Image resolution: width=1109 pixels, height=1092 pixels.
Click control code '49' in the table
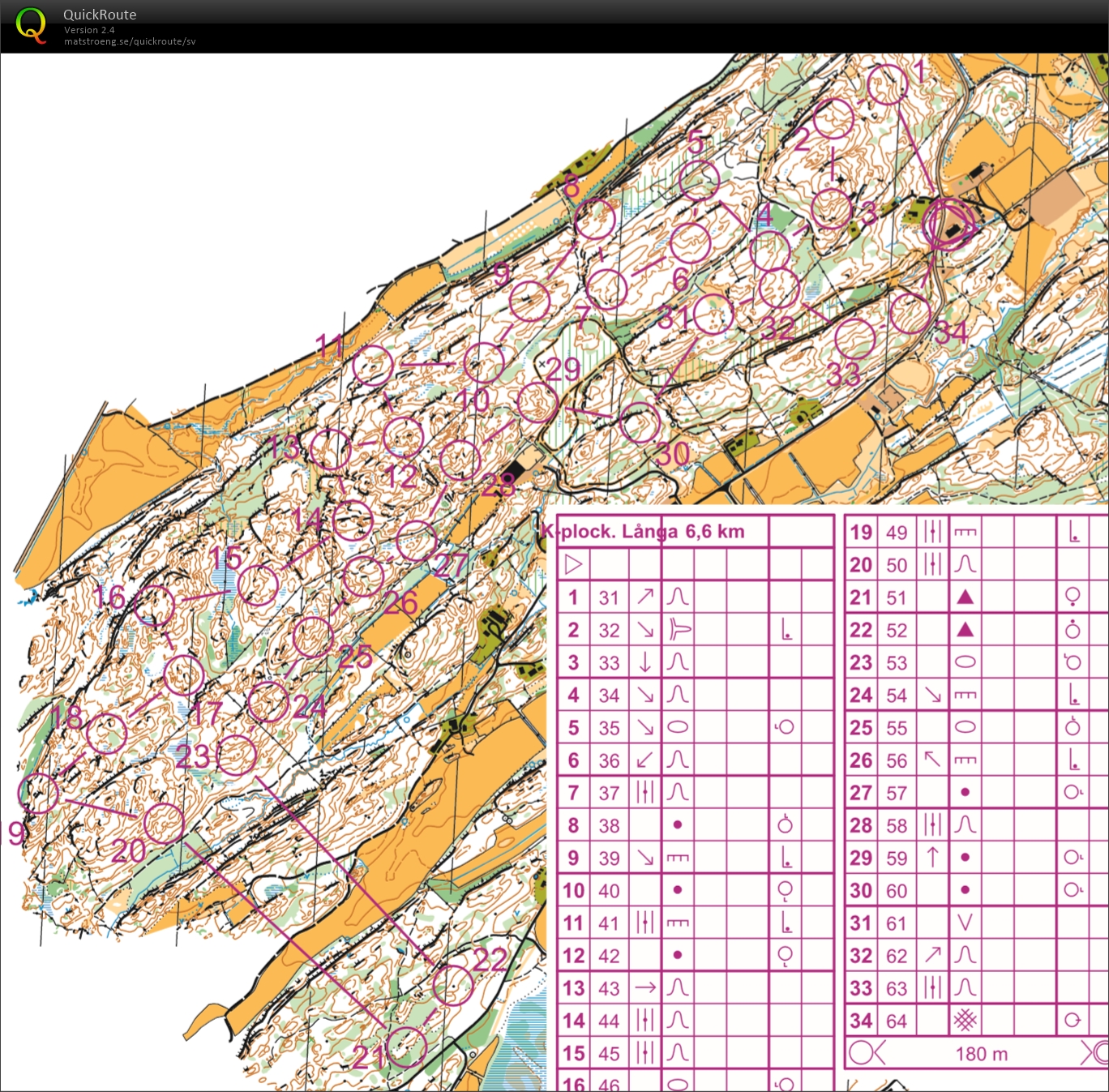click(x=897, y=533)
